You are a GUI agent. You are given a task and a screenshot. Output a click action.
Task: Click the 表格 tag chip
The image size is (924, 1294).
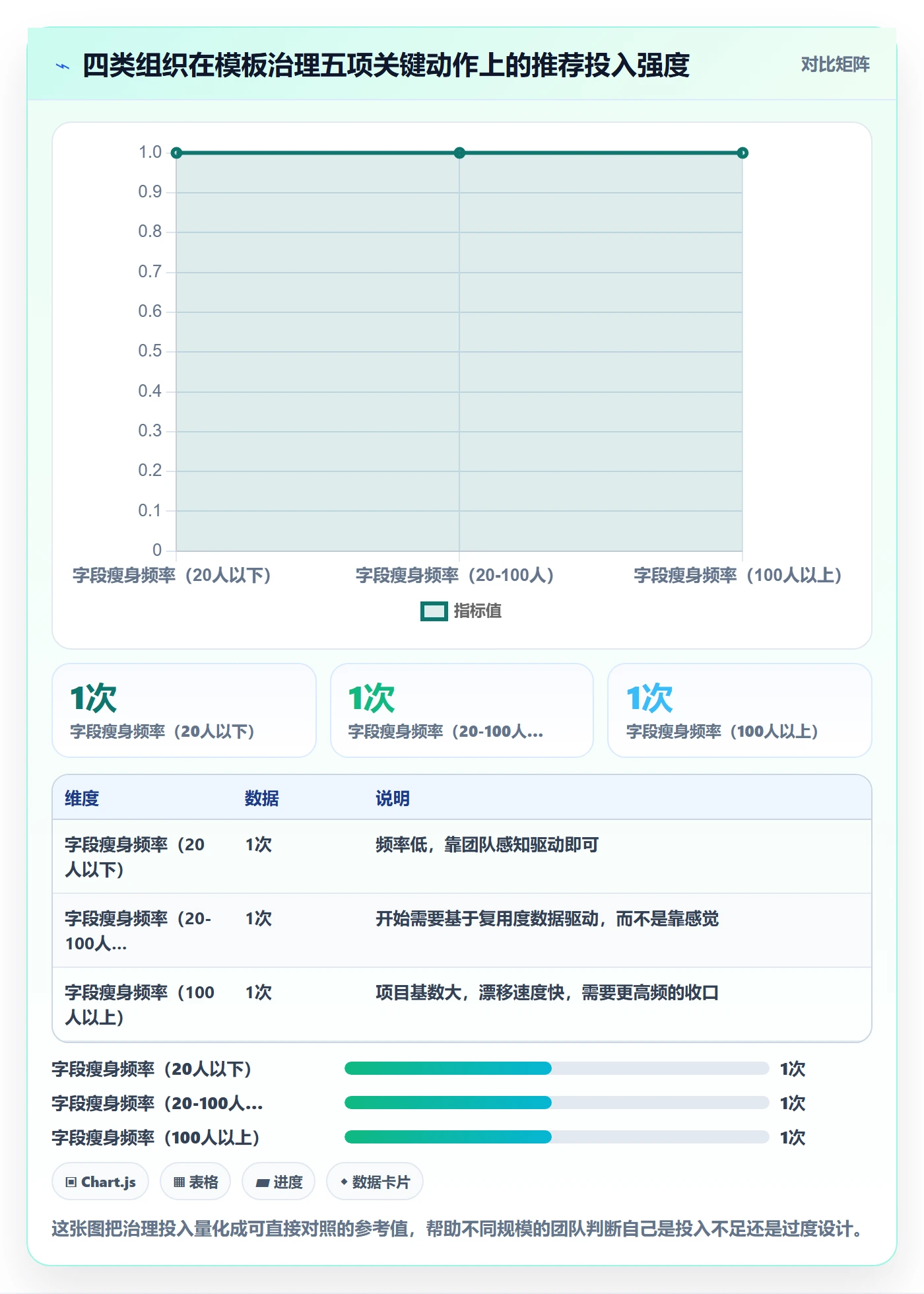pyautogui.click(x=195, y=1182)
